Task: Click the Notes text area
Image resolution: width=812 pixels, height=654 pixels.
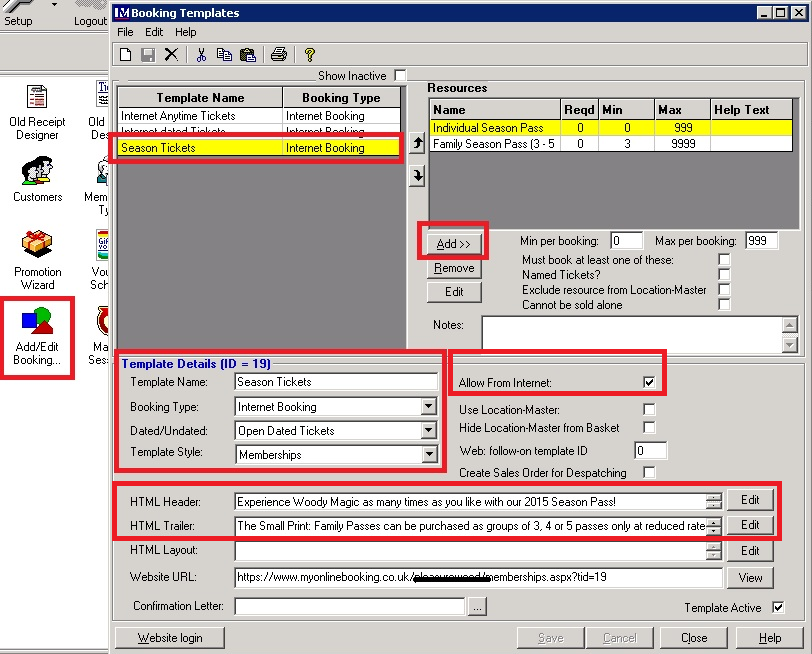Action: pyautogui.click(x=632, y=333)
